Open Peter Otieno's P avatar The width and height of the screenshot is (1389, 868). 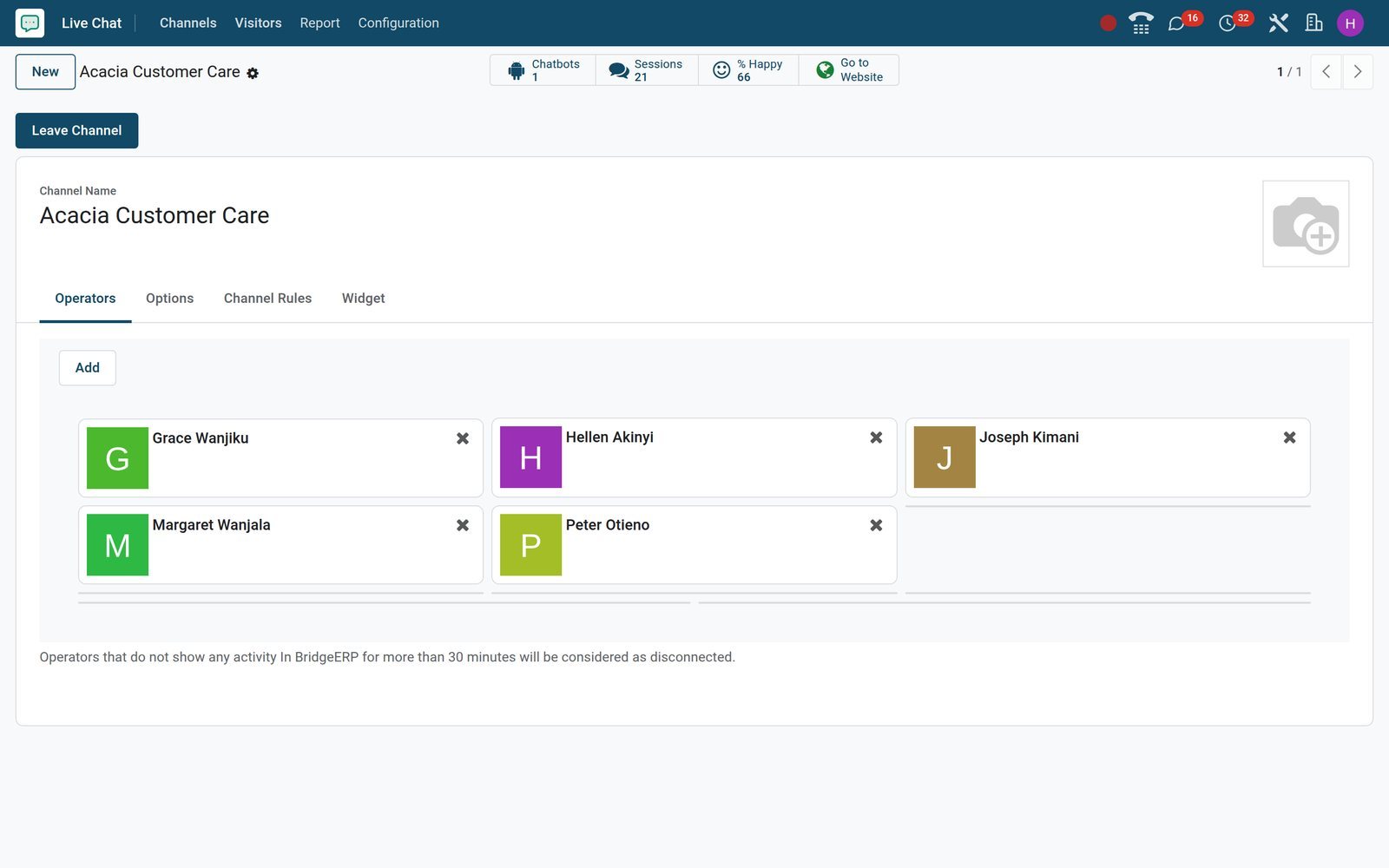(x=530, y=544)
